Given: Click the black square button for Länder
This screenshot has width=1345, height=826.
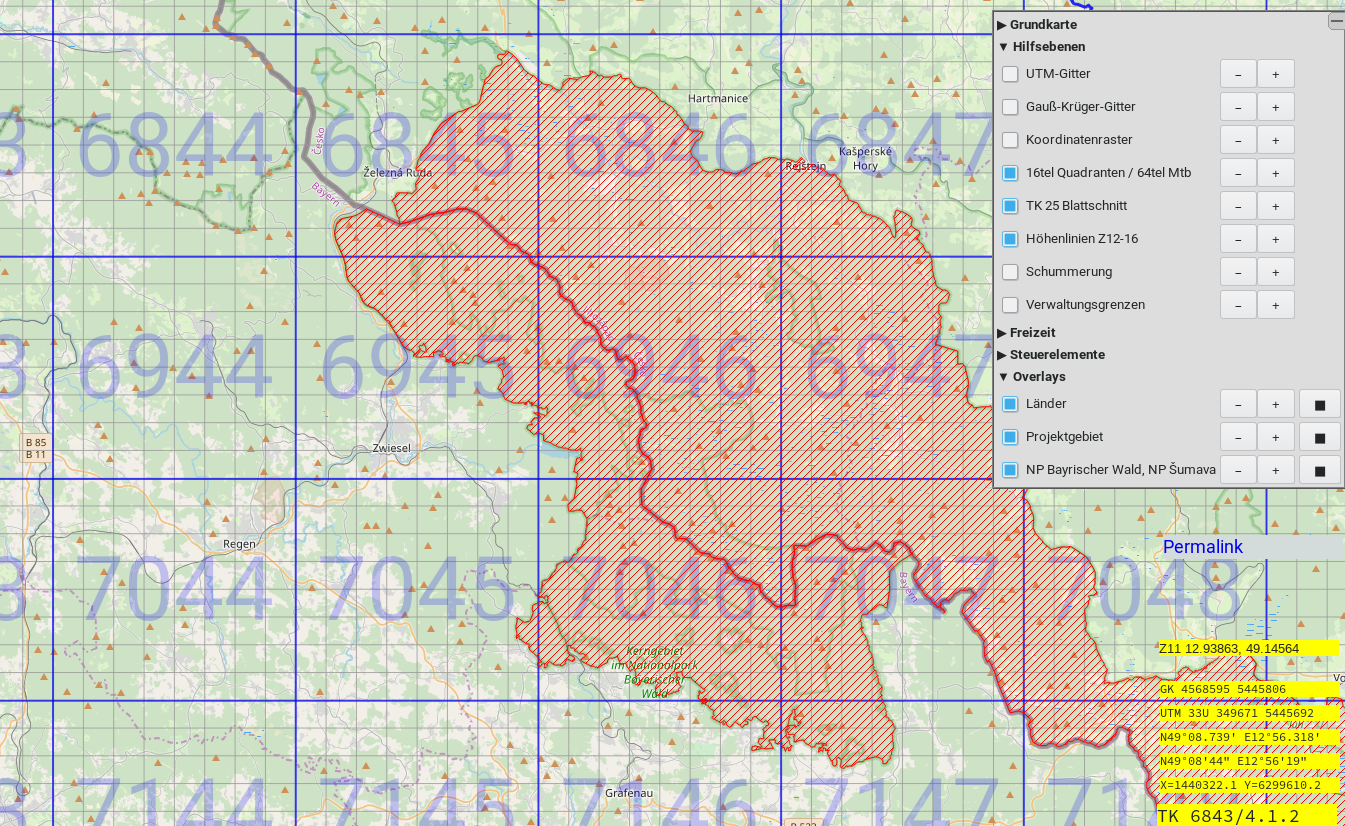Looking at the screenshot, I should pos(1319,404).
